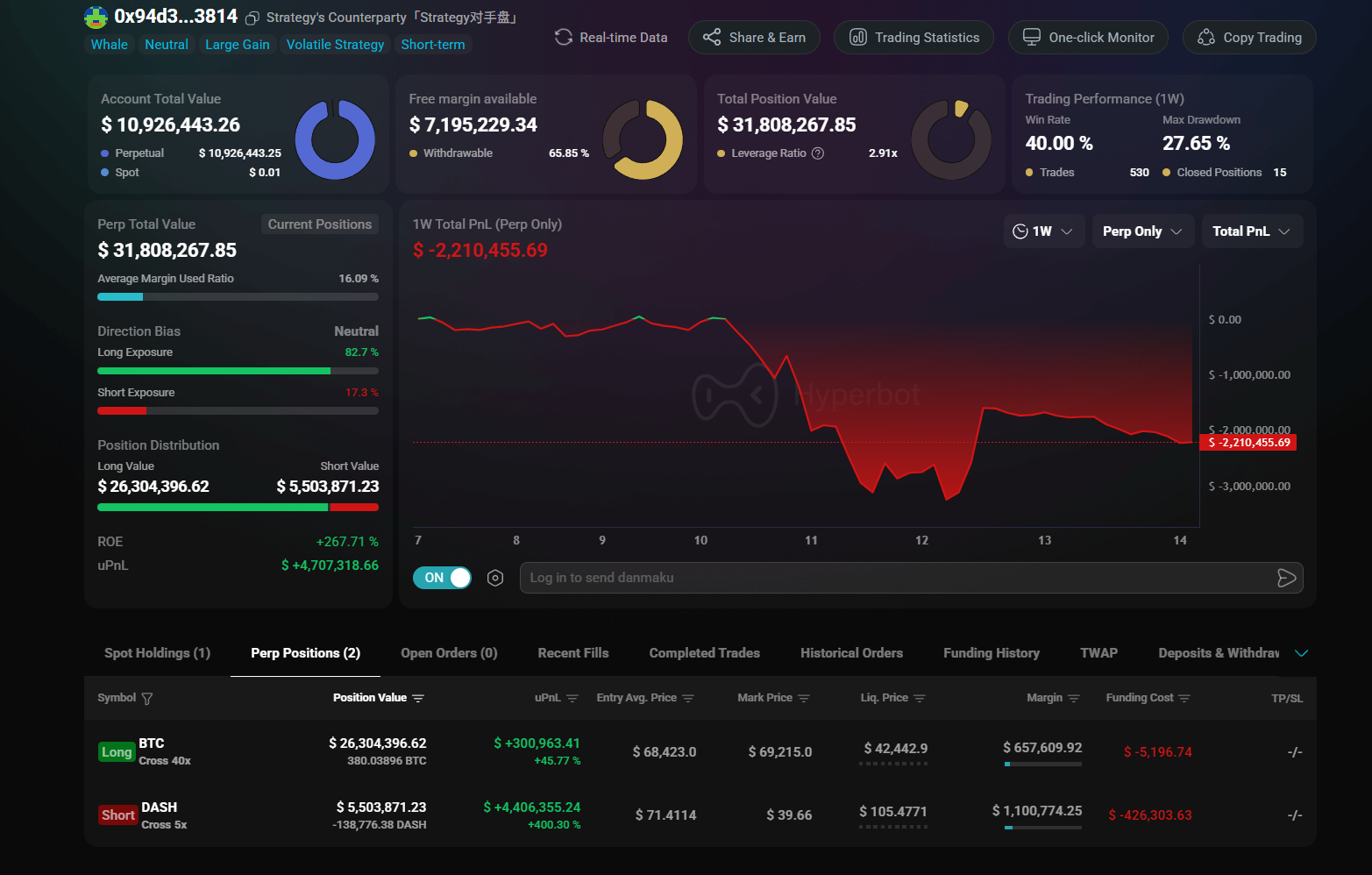Click the One-click Monitor button
Image resolution: width=1372 pixels, height=875 pixels.
pos(1087,38)
